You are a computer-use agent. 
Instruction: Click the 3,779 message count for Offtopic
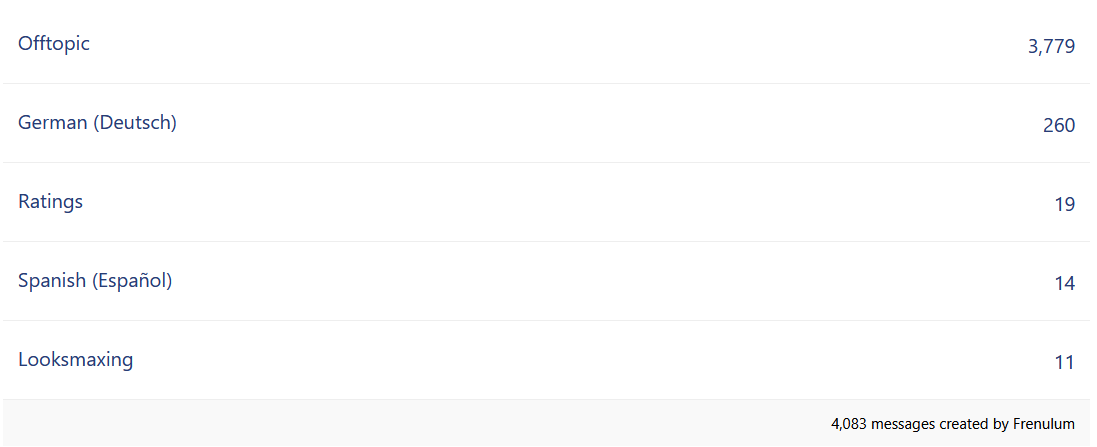point(1051,47)
